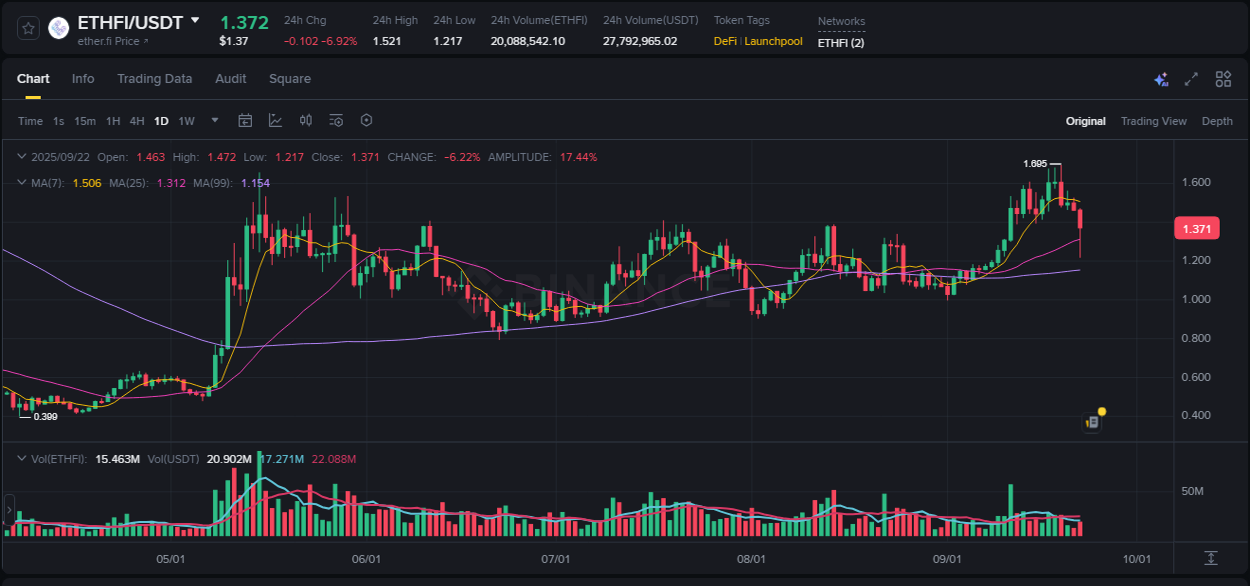Expand the chart to fullscreen
The image size is (1250, 586).
(1190, 78)
